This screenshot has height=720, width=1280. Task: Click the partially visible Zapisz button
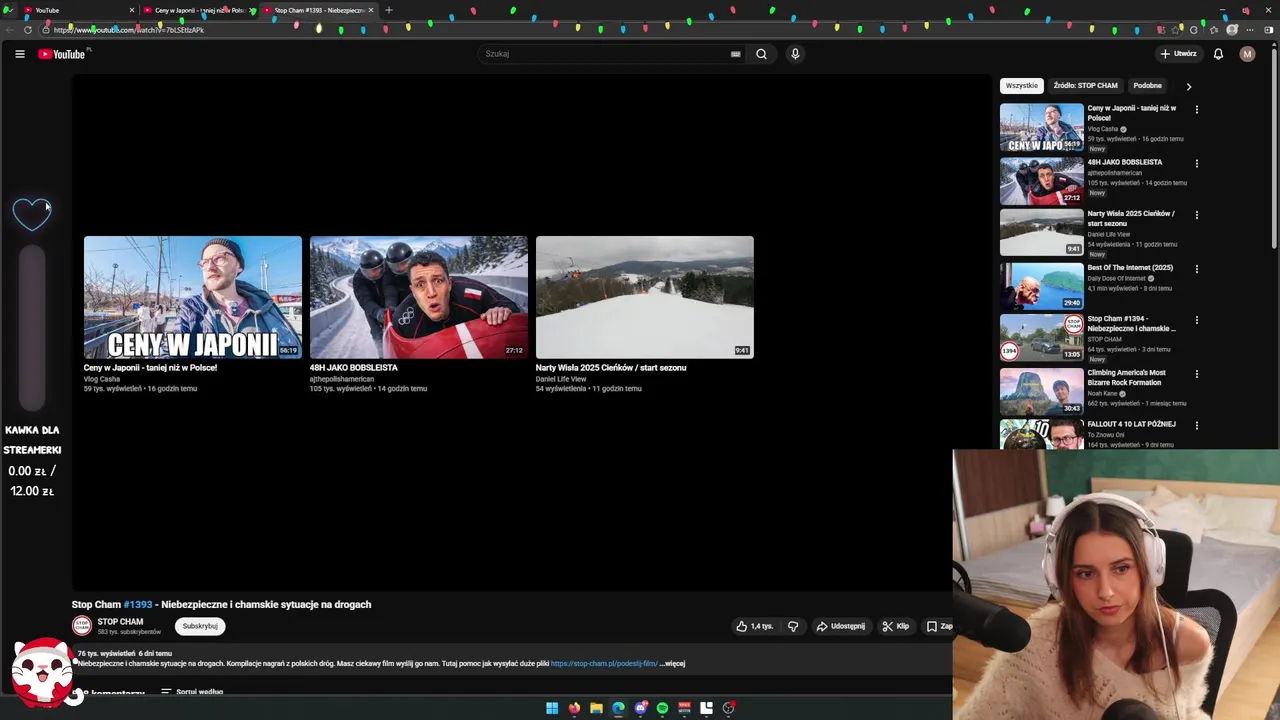coord(938,626)
